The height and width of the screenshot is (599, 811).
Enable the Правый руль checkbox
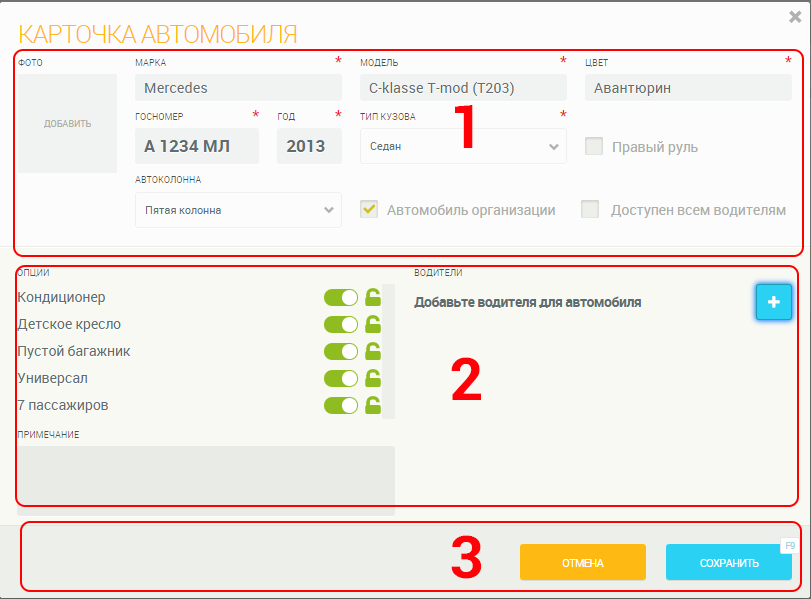[x=594, y=147]
